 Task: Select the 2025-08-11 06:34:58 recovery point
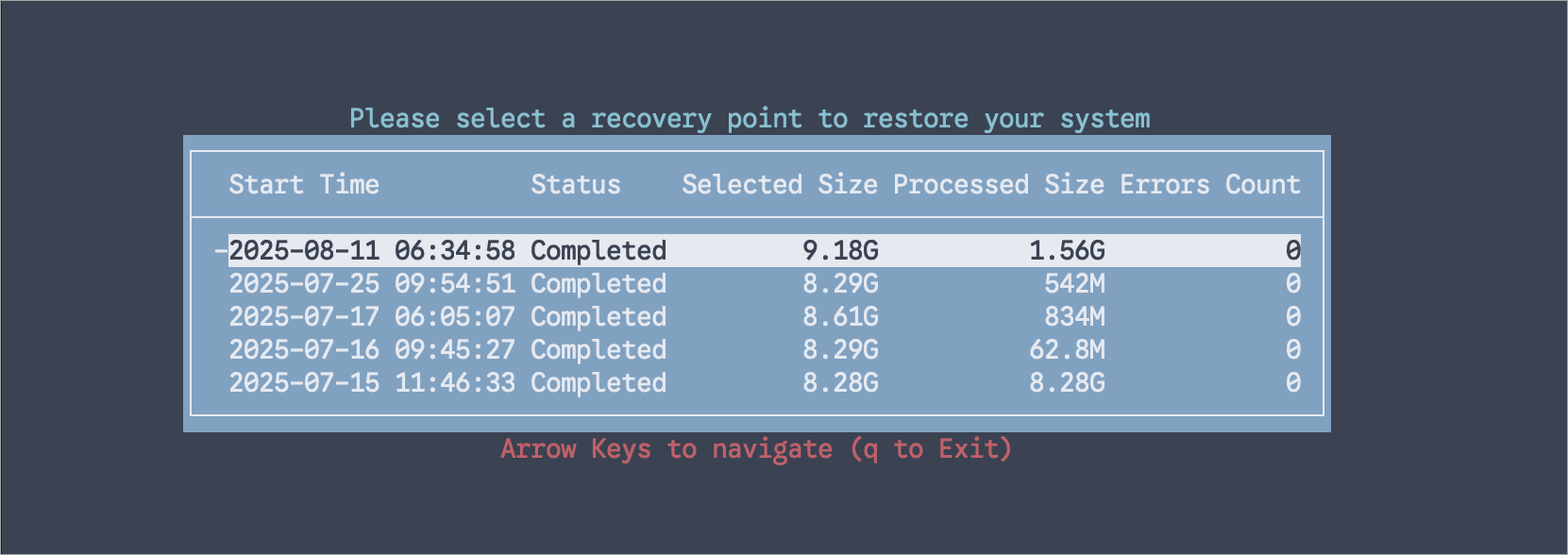point(372,251)
